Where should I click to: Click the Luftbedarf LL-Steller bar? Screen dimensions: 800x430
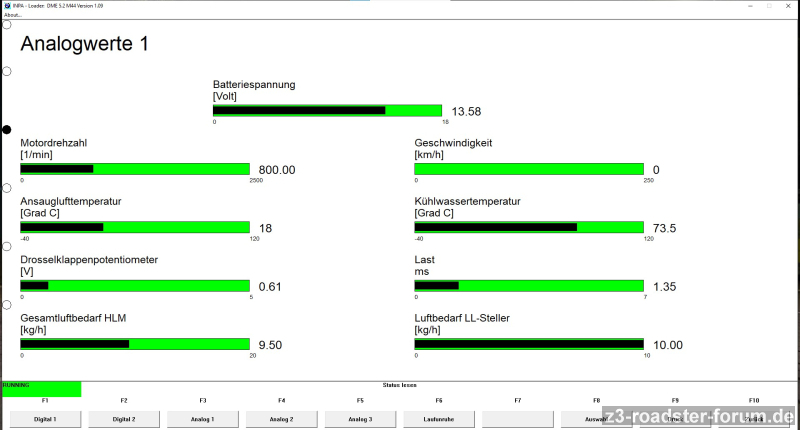[x=529, y=344]
